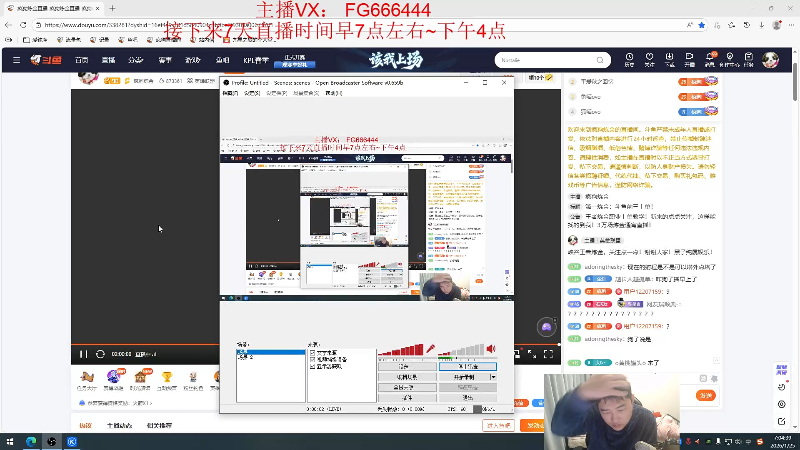Click the center banner logo in Douyu header
Viewport: 800px width, 450px height.
(396, 60)
